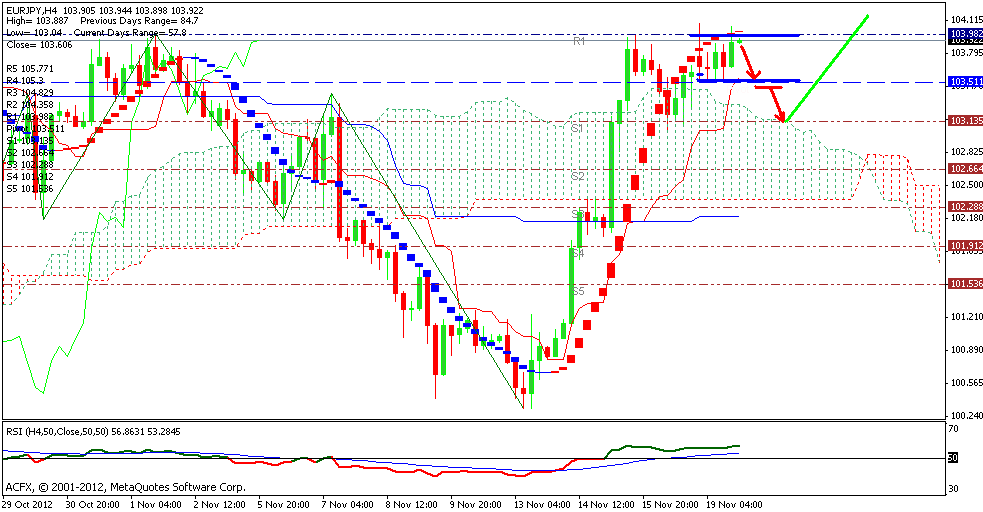Select the gray R1 line label on chart
The height and width of the screenshot is (512, 983).
pyautogui.click(x=579, y=41)
